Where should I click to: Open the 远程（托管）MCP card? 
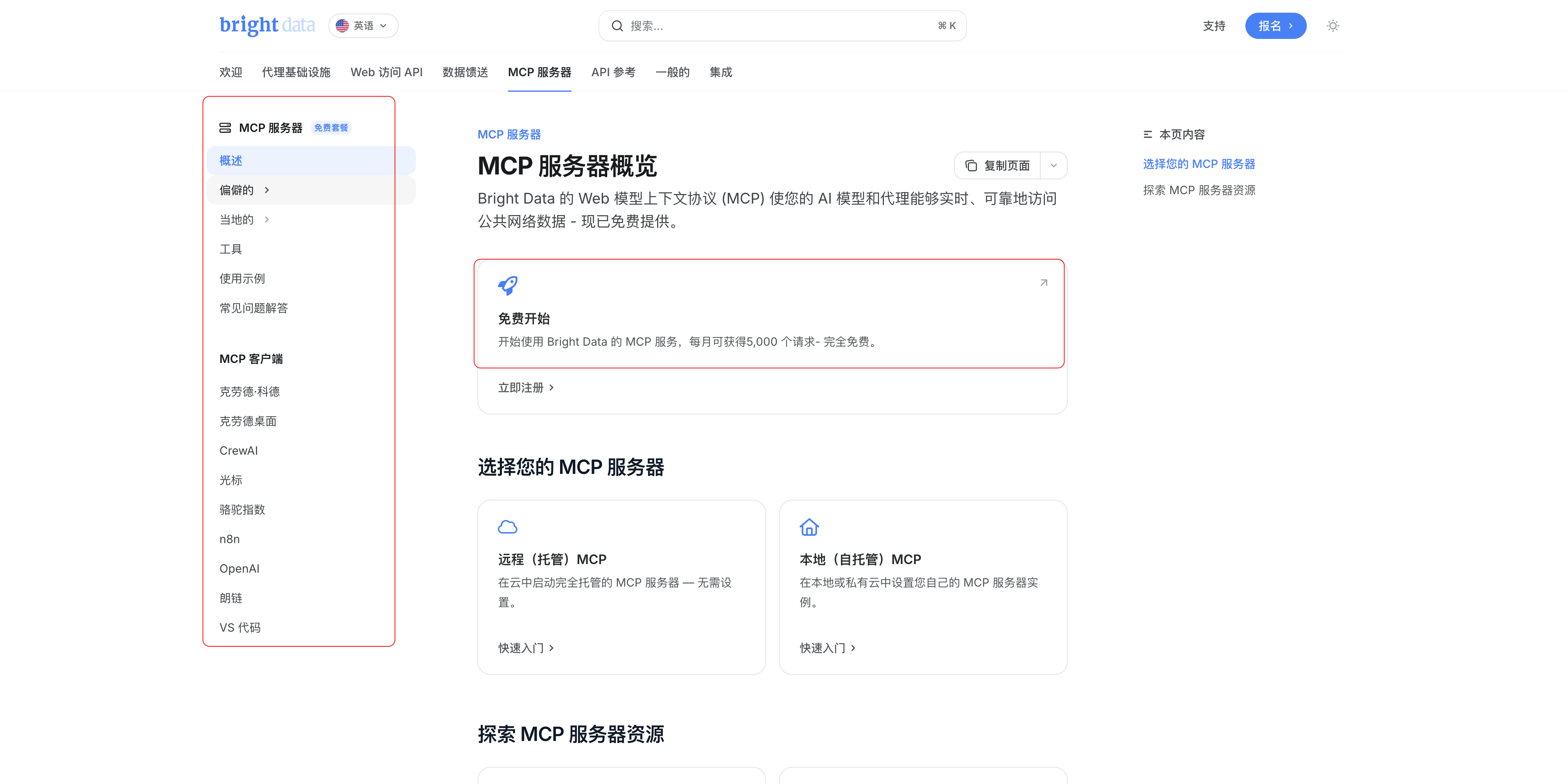pos(621,587)
